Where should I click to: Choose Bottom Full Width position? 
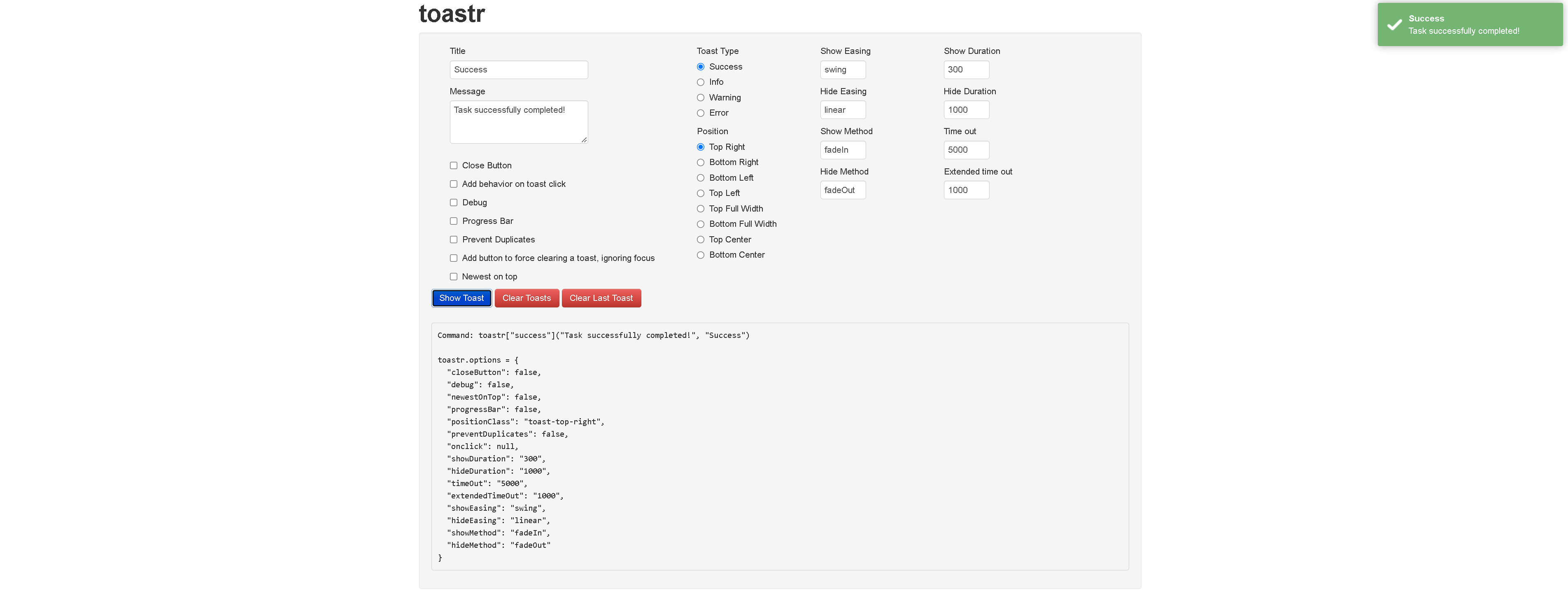tap(701, 224)
